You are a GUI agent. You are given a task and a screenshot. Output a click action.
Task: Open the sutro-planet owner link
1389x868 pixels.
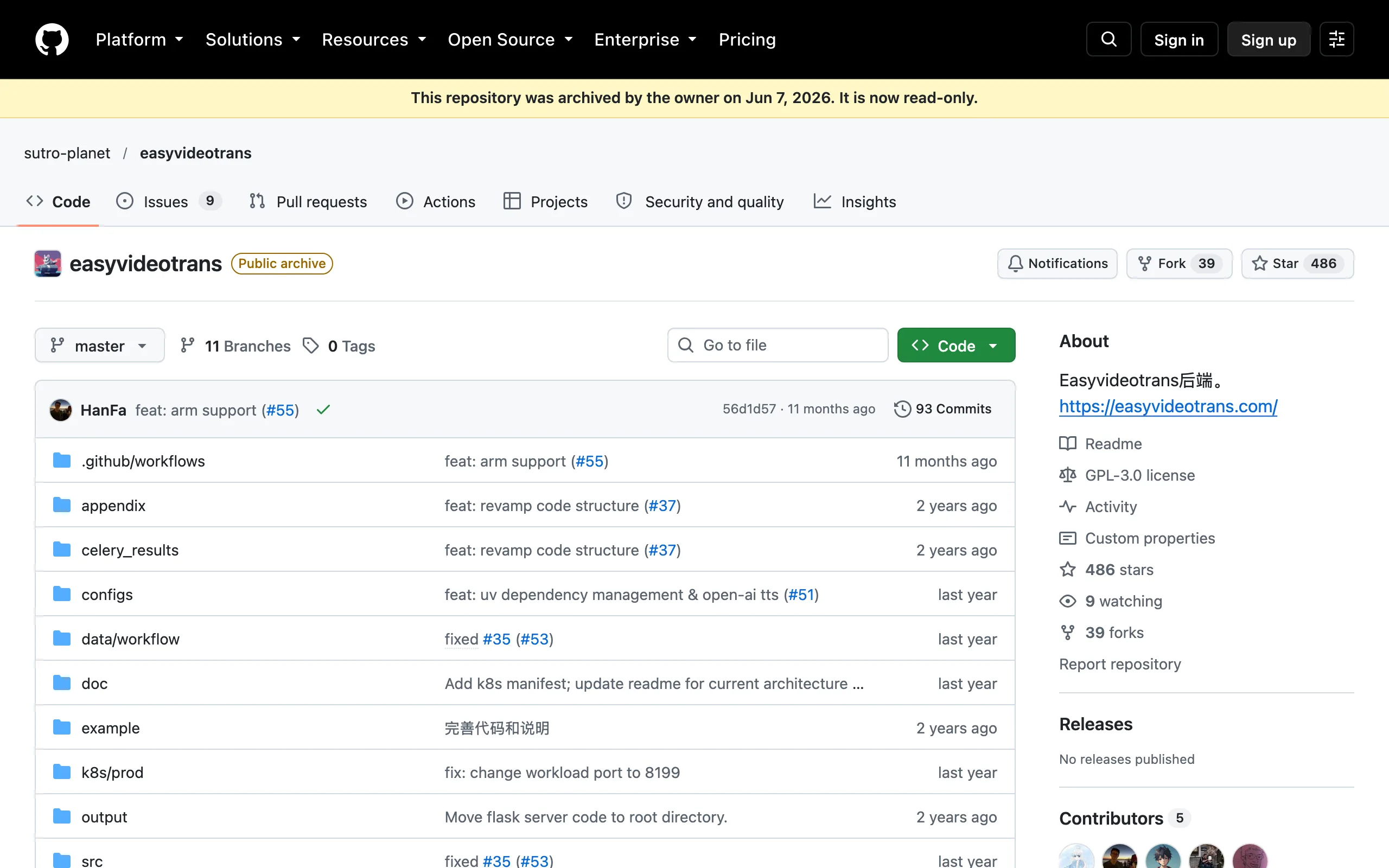click(67, 152)
